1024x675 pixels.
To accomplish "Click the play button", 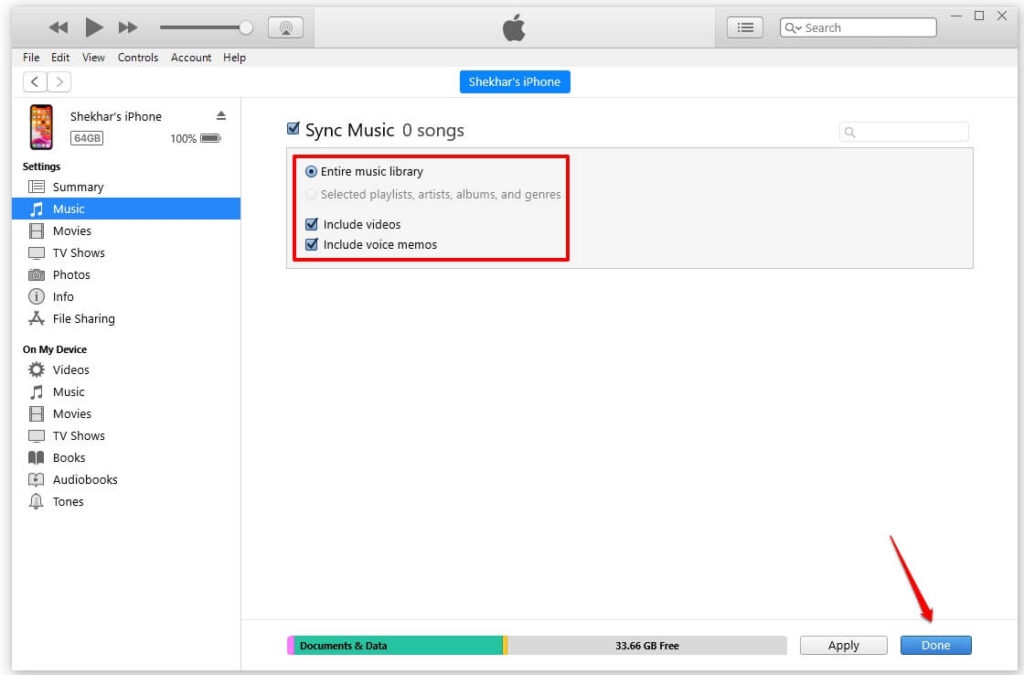I will point(94,27).
